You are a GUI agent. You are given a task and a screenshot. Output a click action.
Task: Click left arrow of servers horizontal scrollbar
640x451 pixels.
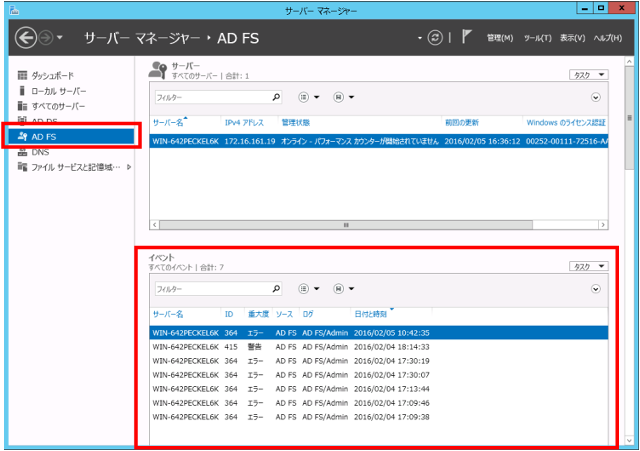pos(154,225)
